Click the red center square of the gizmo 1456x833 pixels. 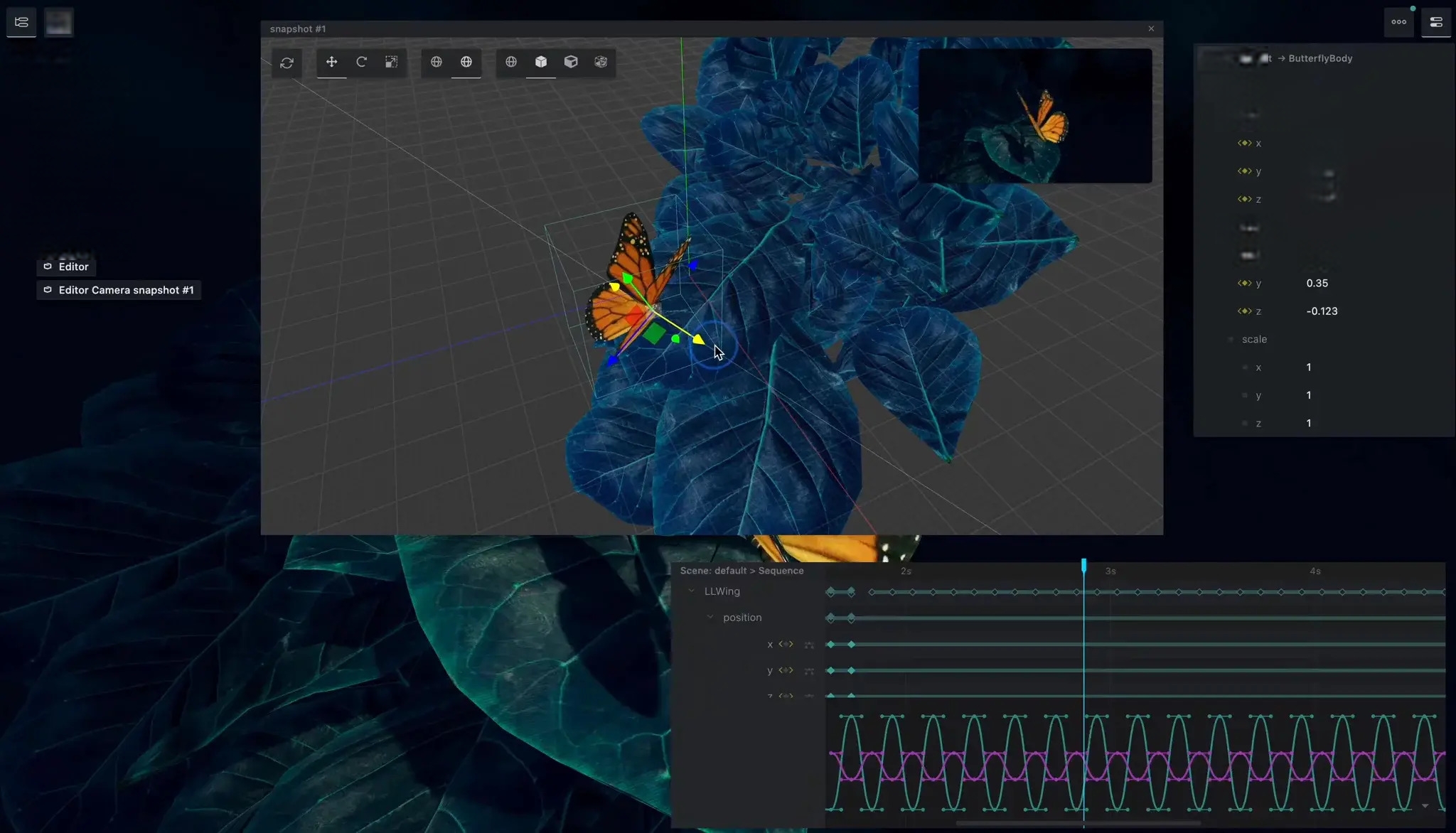point(635,315)
